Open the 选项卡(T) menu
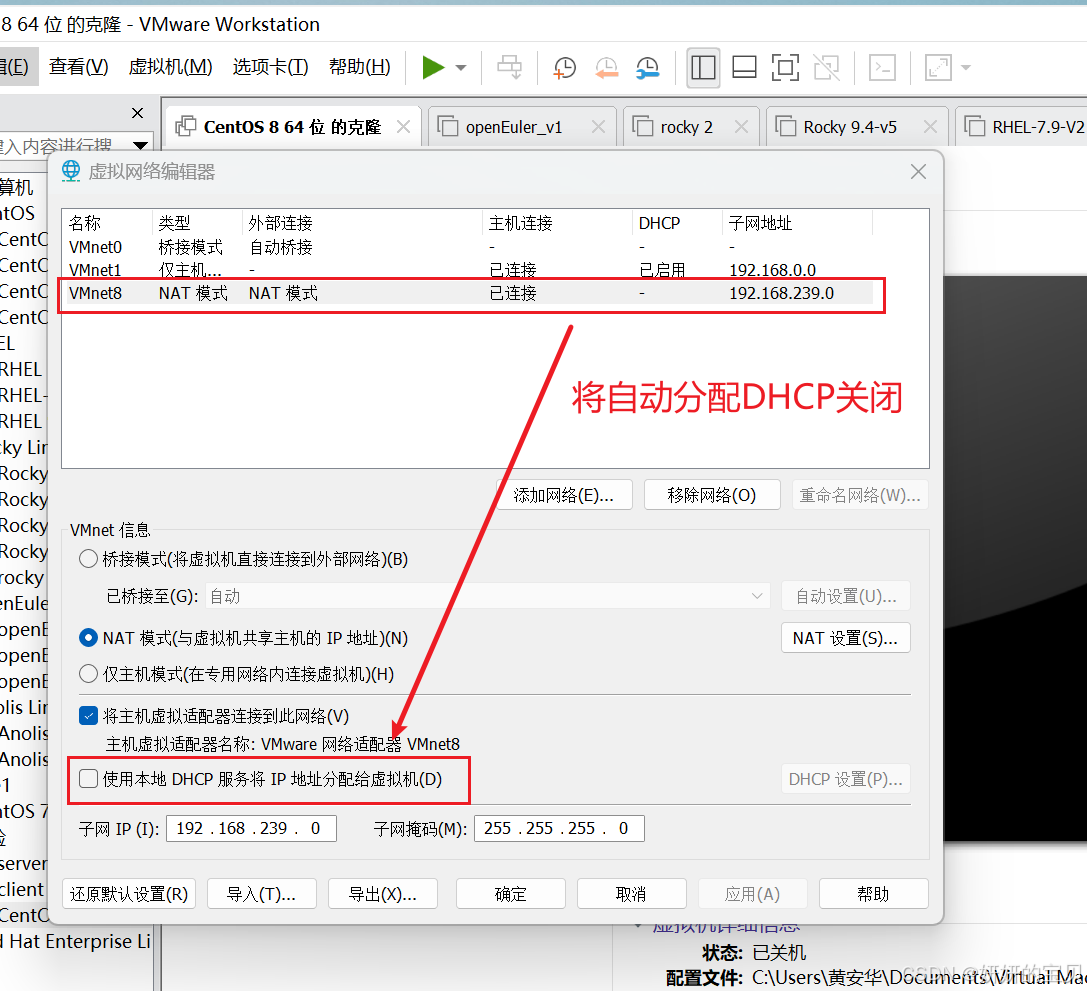 270,67
